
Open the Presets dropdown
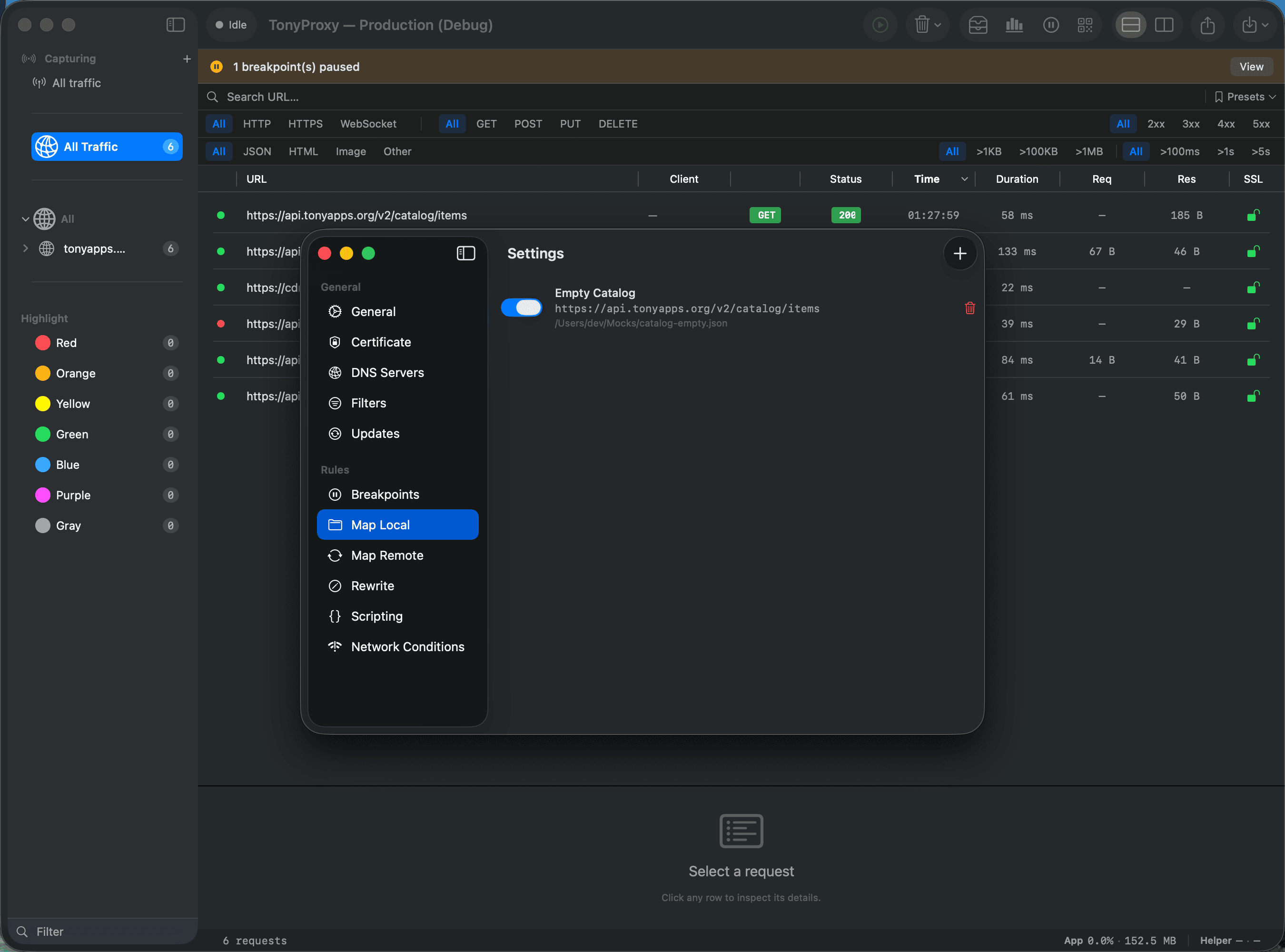[x=1245, y=97]
